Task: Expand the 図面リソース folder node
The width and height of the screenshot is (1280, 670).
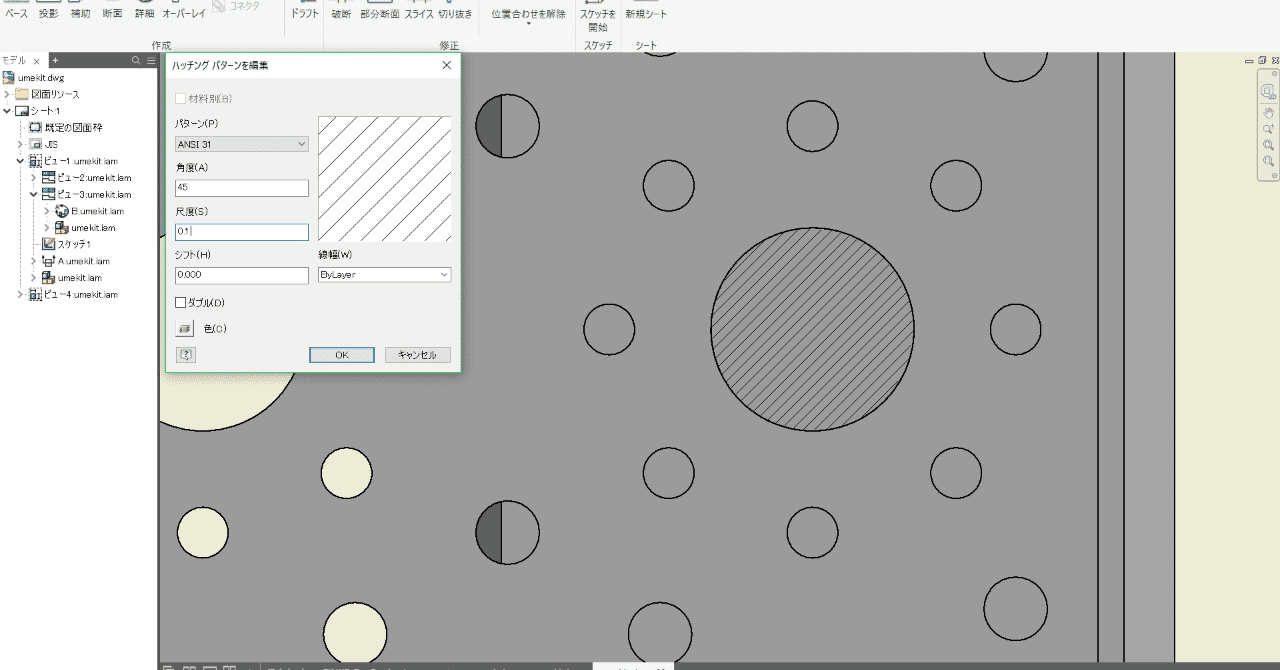Action: pyautogui.click(x=7, y=94)
